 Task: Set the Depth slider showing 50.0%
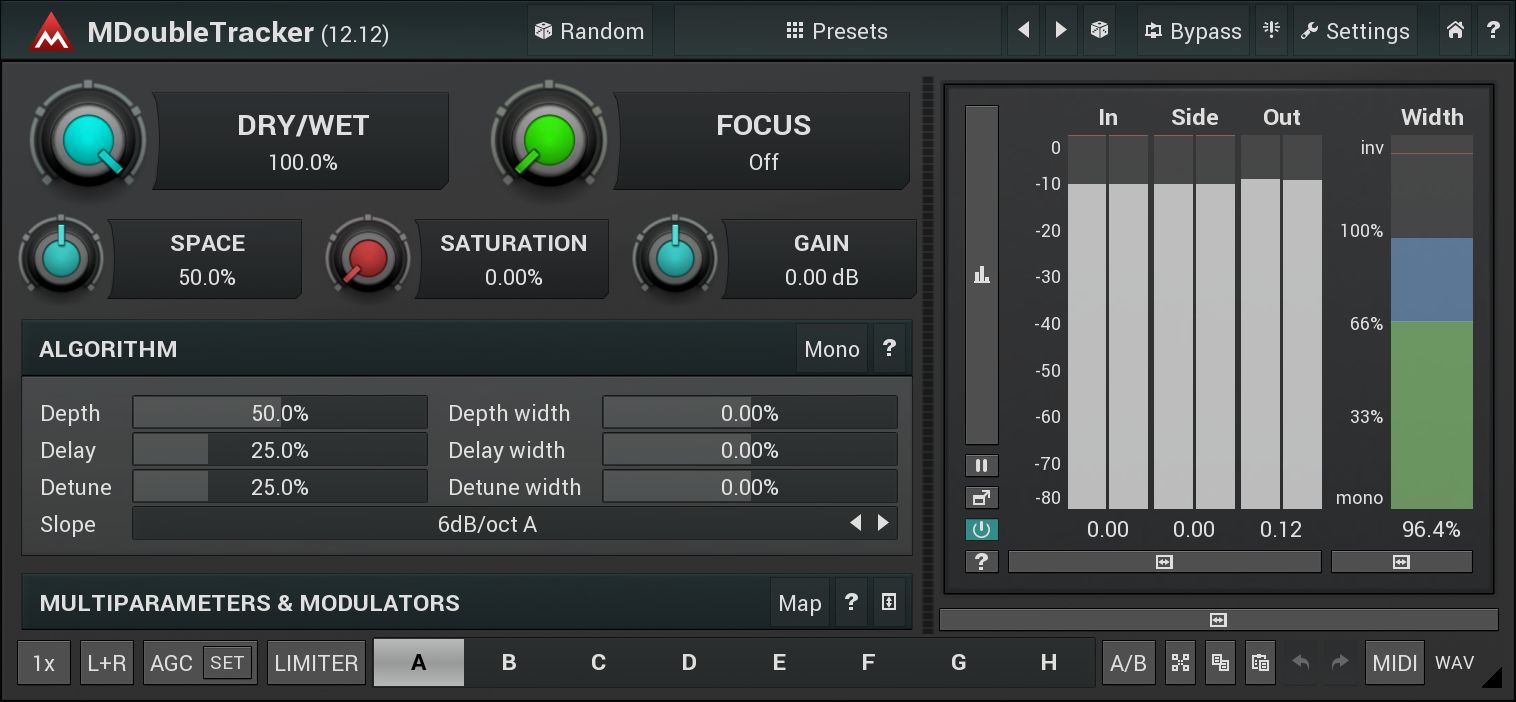[280, 412]
